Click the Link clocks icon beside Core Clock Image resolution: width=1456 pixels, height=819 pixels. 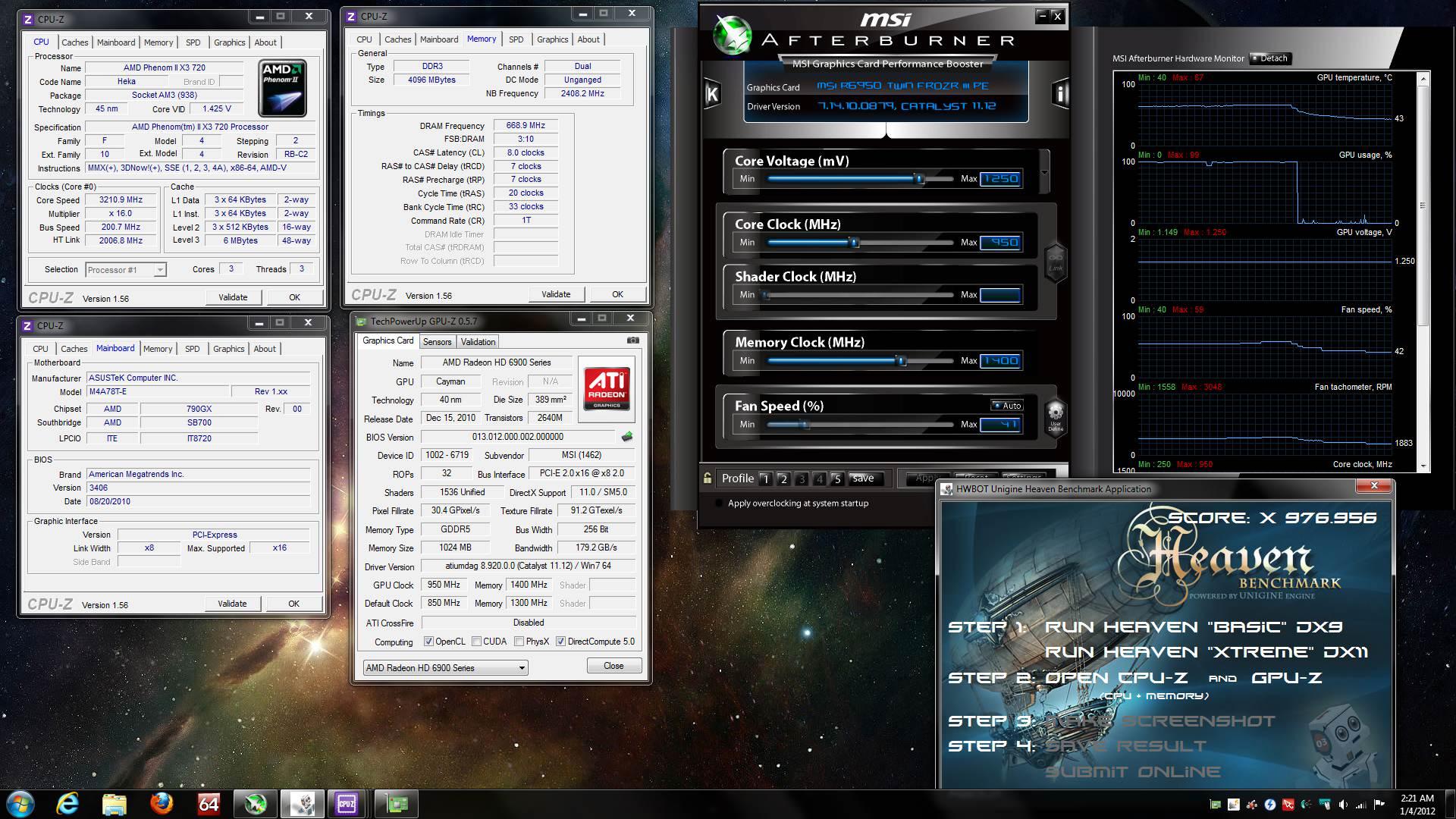click(x=1055, y=262)
